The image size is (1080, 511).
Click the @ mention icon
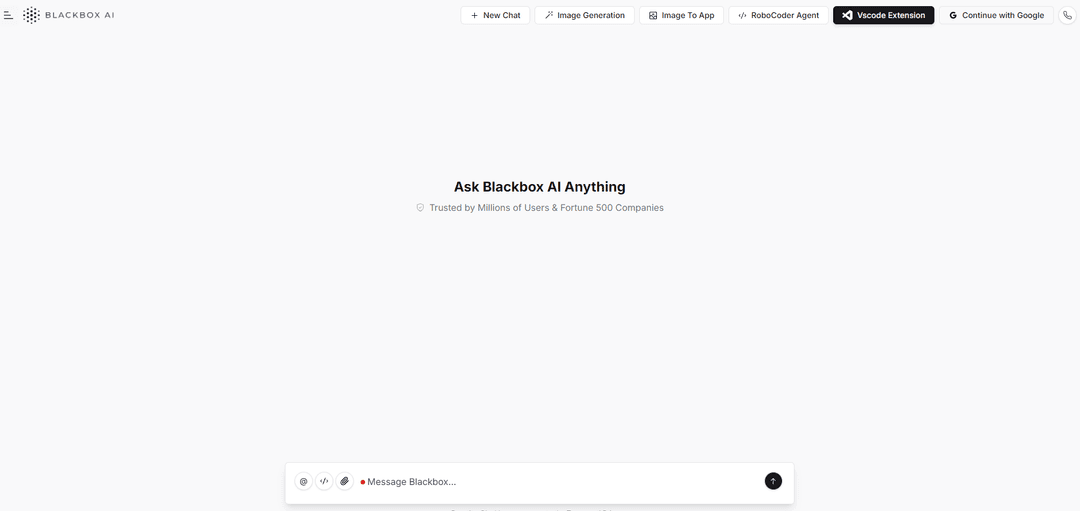(303, 481)
